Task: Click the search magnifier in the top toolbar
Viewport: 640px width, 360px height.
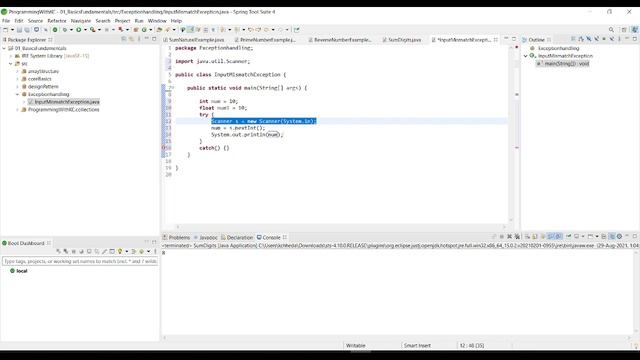Action: pyautogui.click(x=611, y=30)
